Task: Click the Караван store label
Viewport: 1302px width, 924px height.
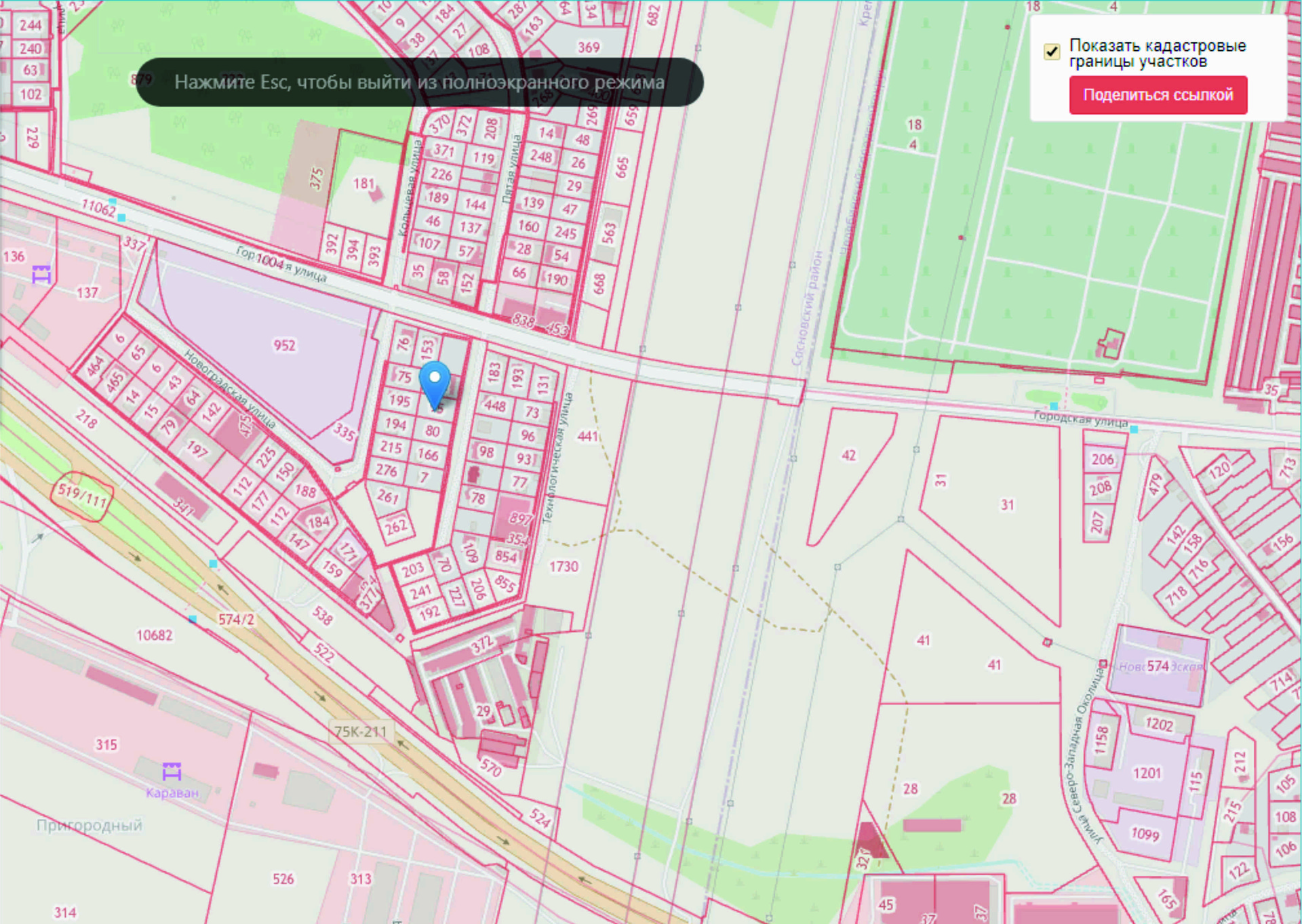Action: point(172,793)
